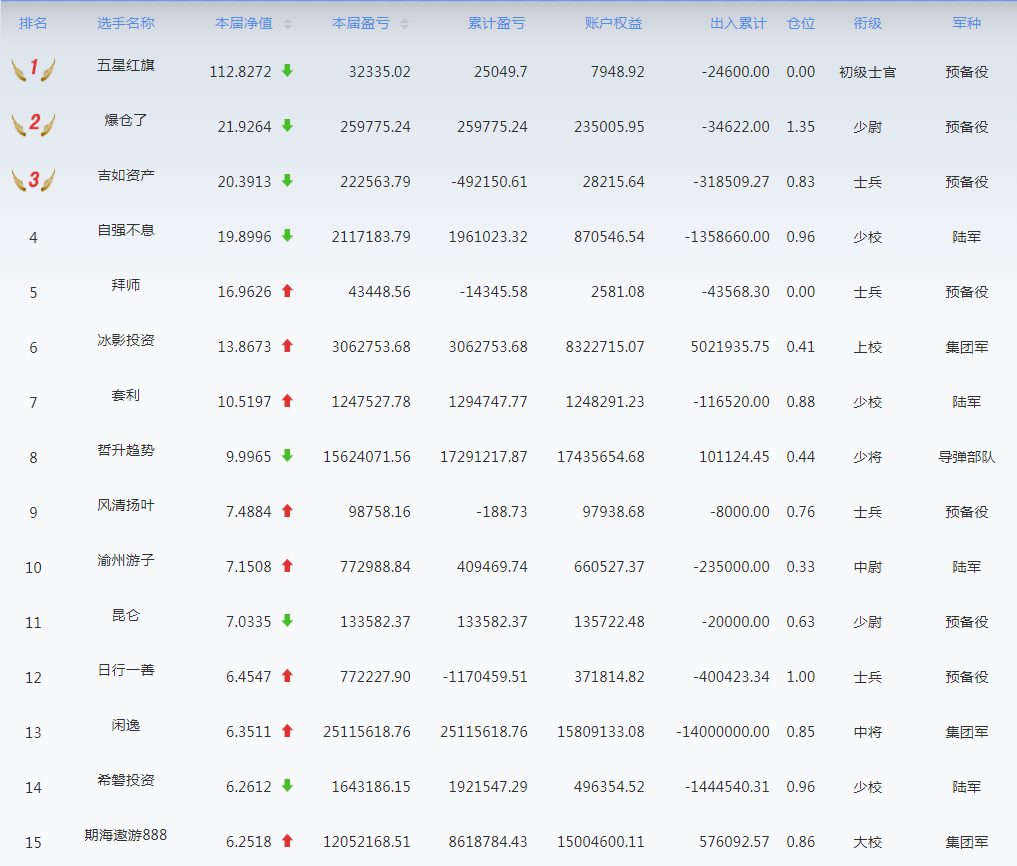Click the red up arrow beside 6.3511
The image size is (1017, 866).
(x=287, y=731)
